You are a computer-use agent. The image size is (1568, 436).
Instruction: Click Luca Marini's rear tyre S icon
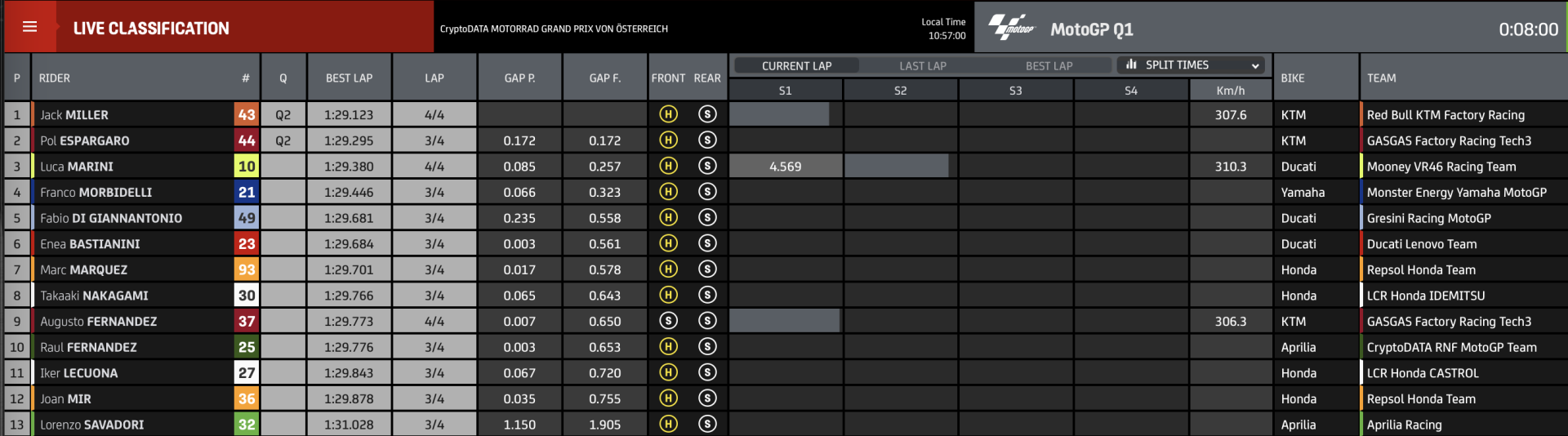(707, 166)
